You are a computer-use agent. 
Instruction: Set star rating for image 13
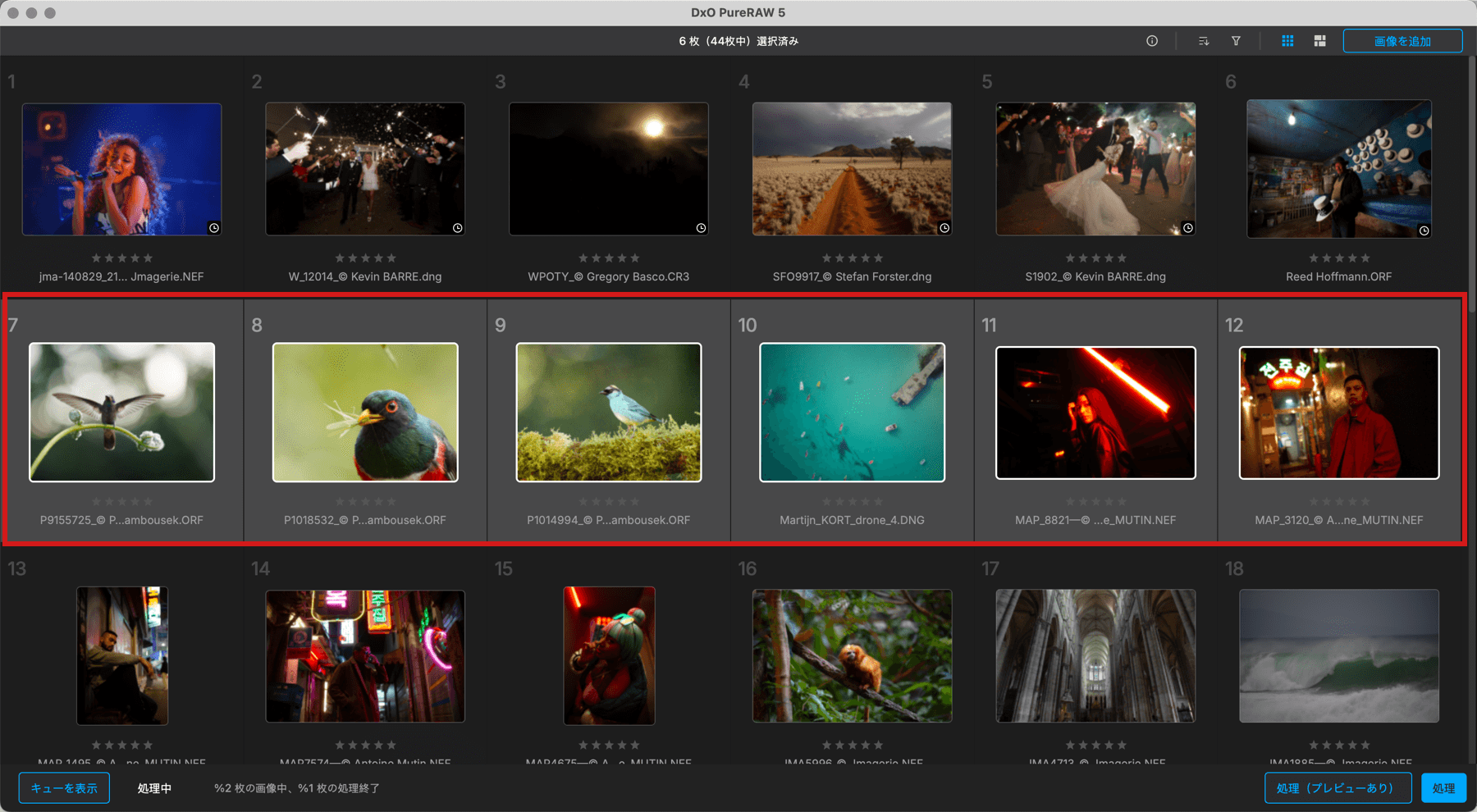(x=121, y=745)
